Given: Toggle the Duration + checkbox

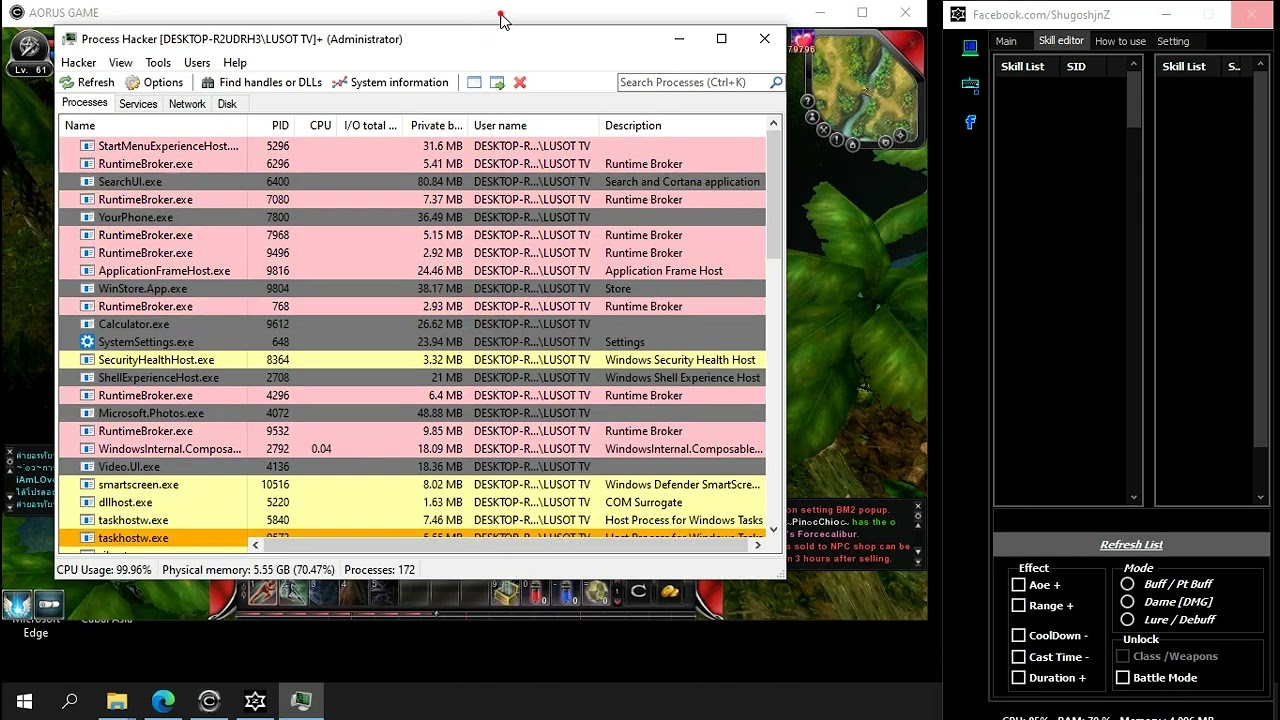Looking at the screenshot, I should 1018,677.
